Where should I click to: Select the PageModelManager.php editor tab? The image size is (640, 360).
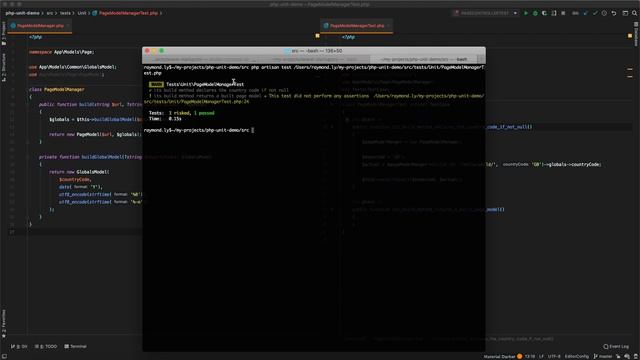[40, 26]
